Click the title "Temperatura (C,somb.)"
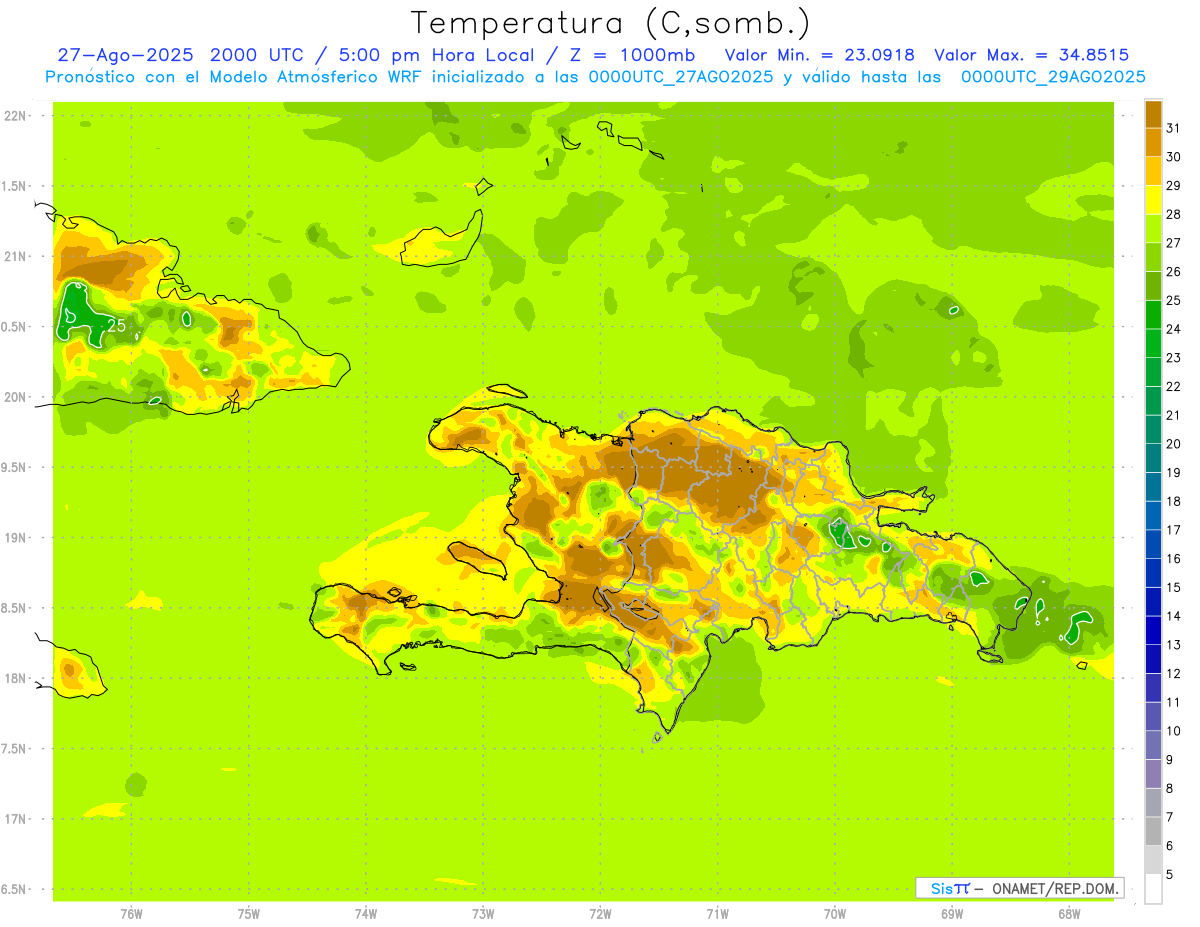 pos(610,24)
